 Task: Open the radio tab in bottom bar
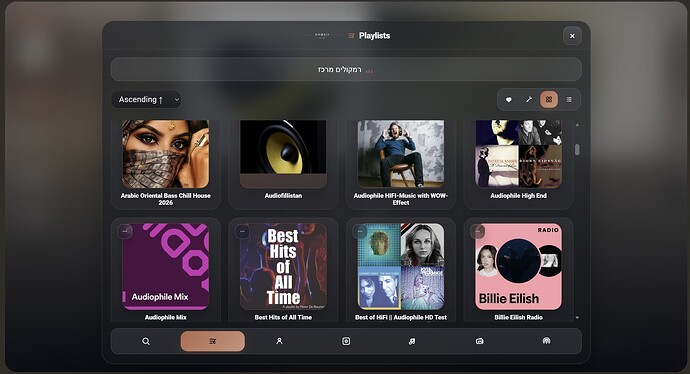pyautogui.click(x=480, y=341)
